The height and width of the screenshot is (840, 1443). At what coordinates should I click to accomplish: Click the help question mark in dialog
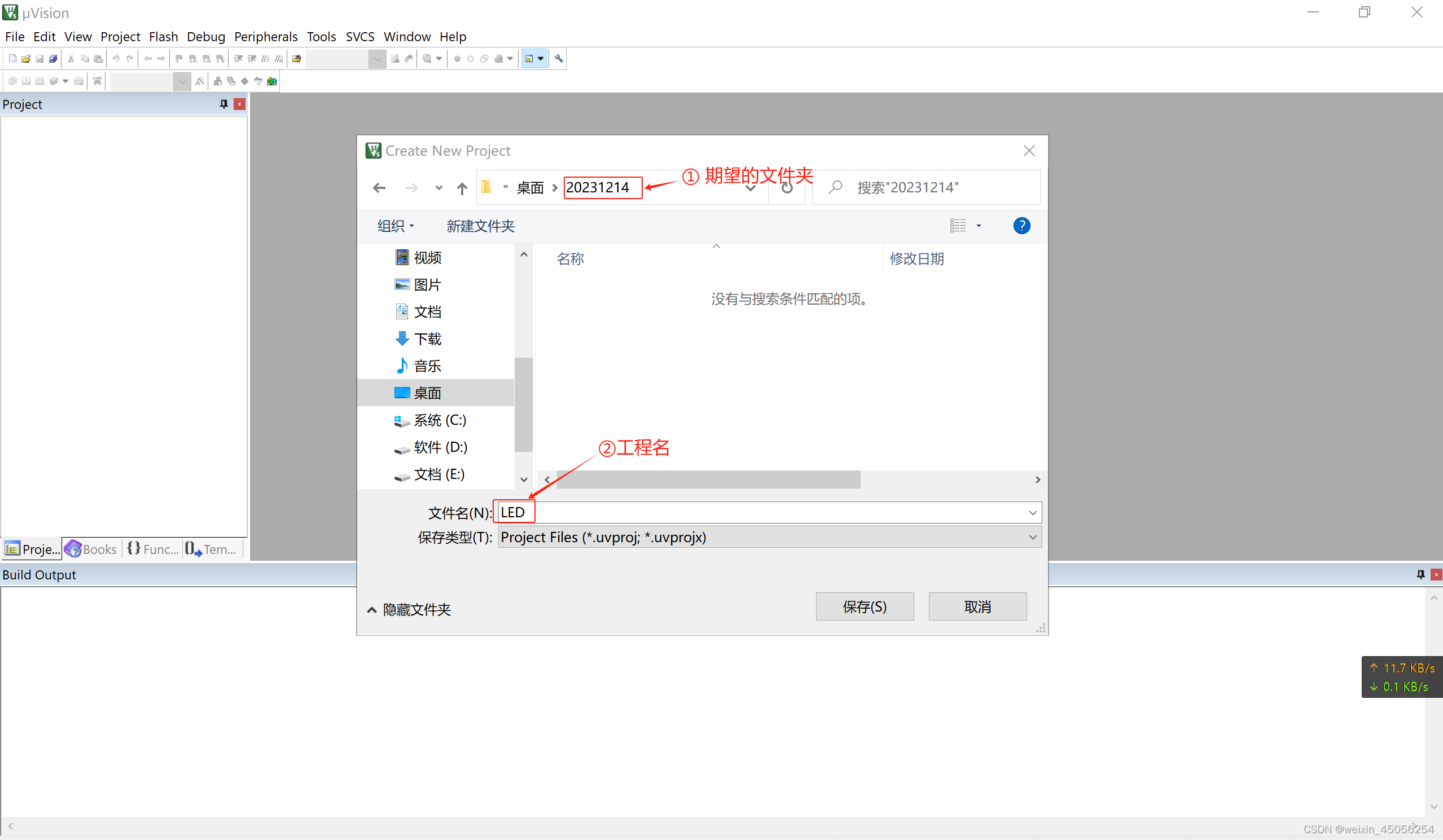click(x=1021, y=226)
